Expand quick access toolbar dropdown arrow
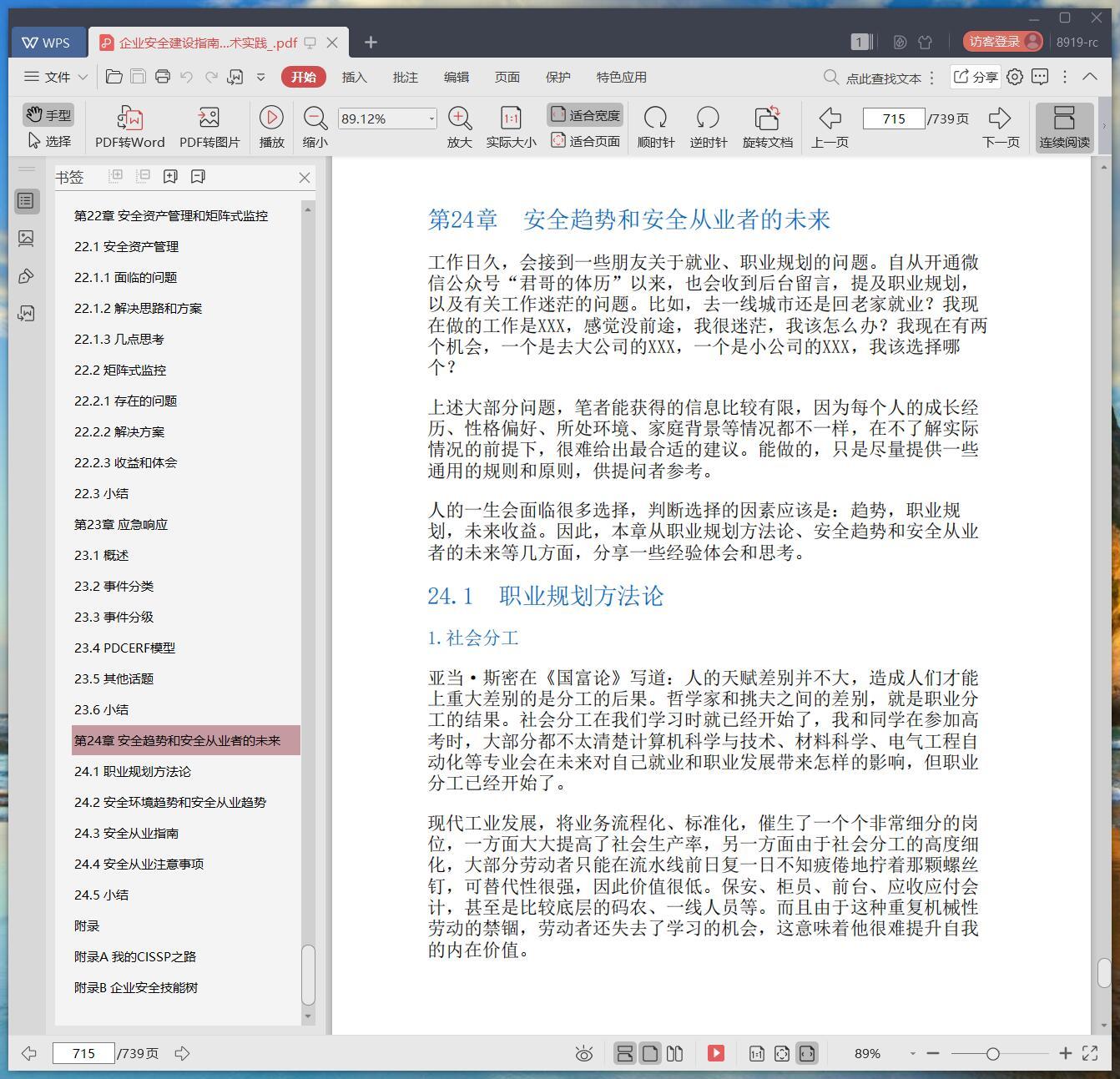The image size is (1120, 1079). pos(260,77)
